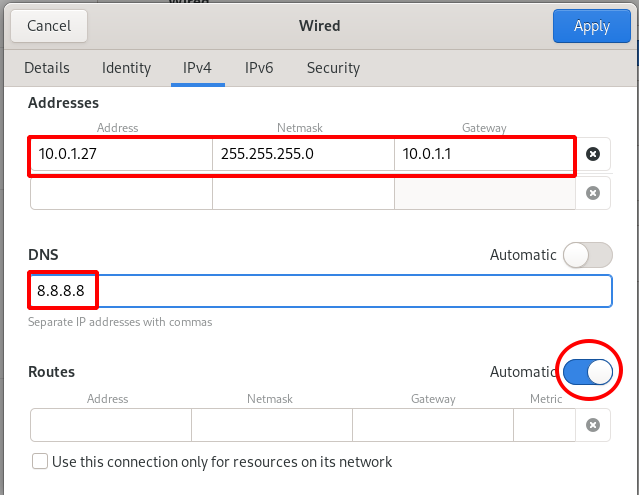Screen dimensions: 639x495
Task: Cancel the Wired settings dialog
Action: pos(49,26)
